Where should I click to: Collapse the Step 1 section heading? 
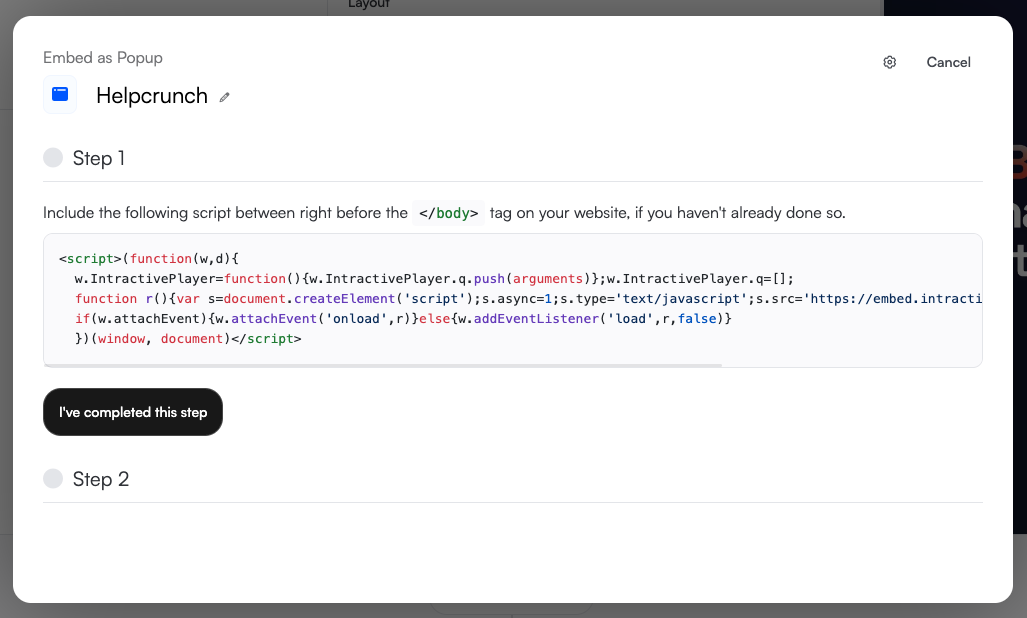(99, 158)
